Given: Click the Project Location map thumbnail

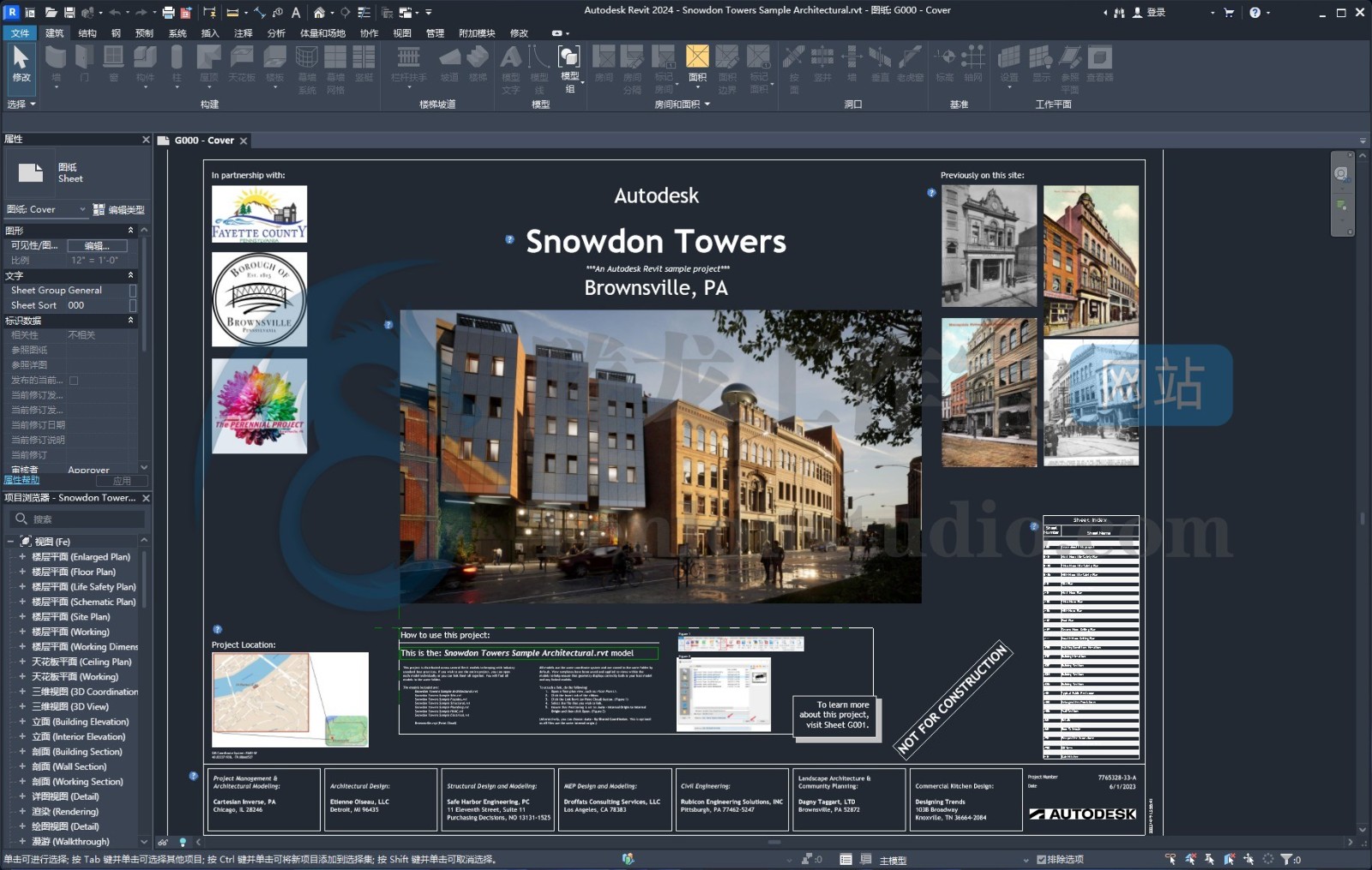Looking at the screenshot, I should tap(290, 699).
